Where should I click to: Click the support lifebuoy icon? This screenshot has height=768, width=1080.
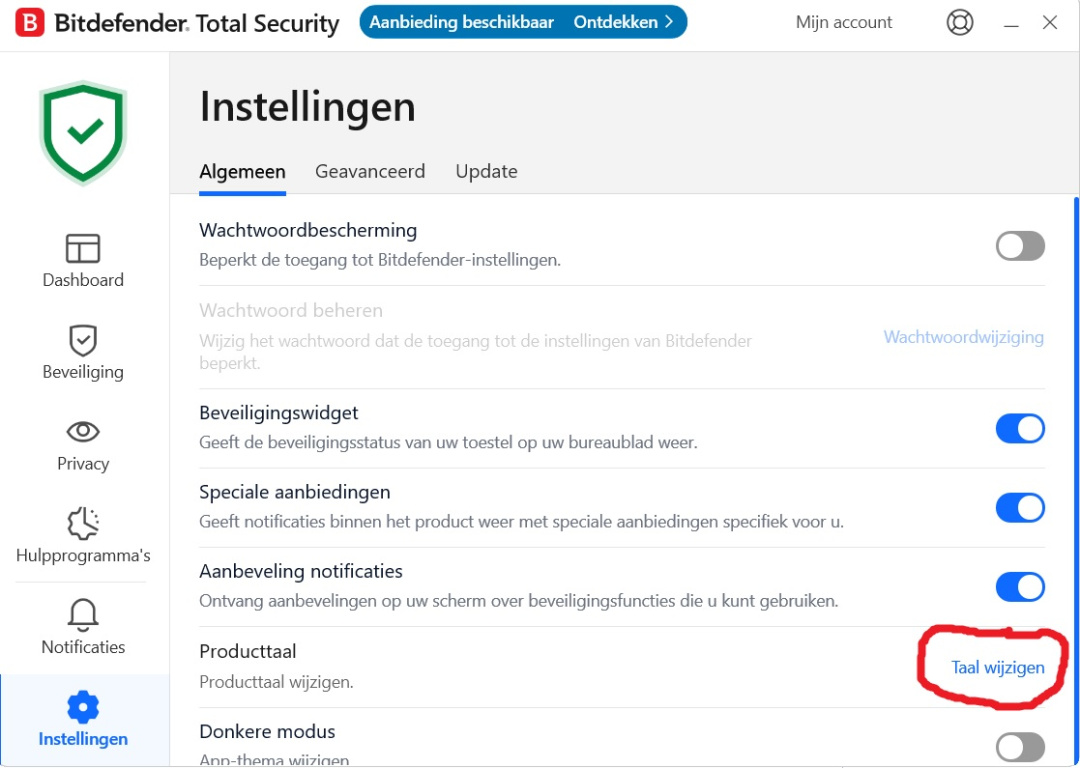[x=959, y=22]
